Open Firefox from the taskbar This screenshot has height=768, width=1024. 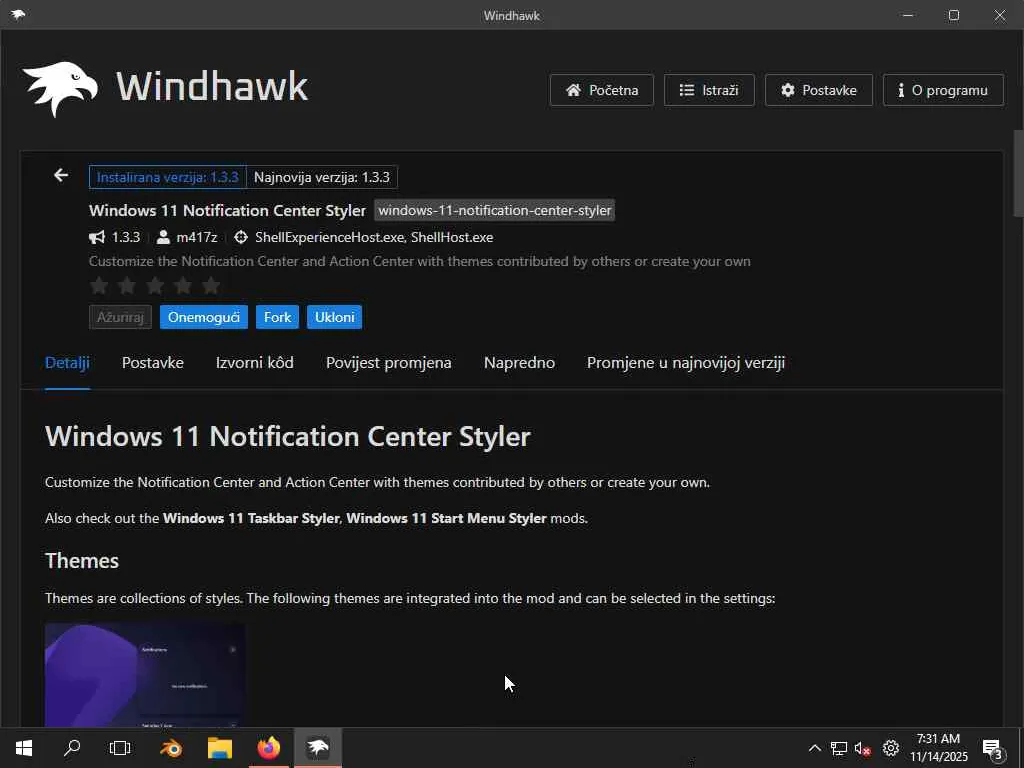(x=268, y=748)
